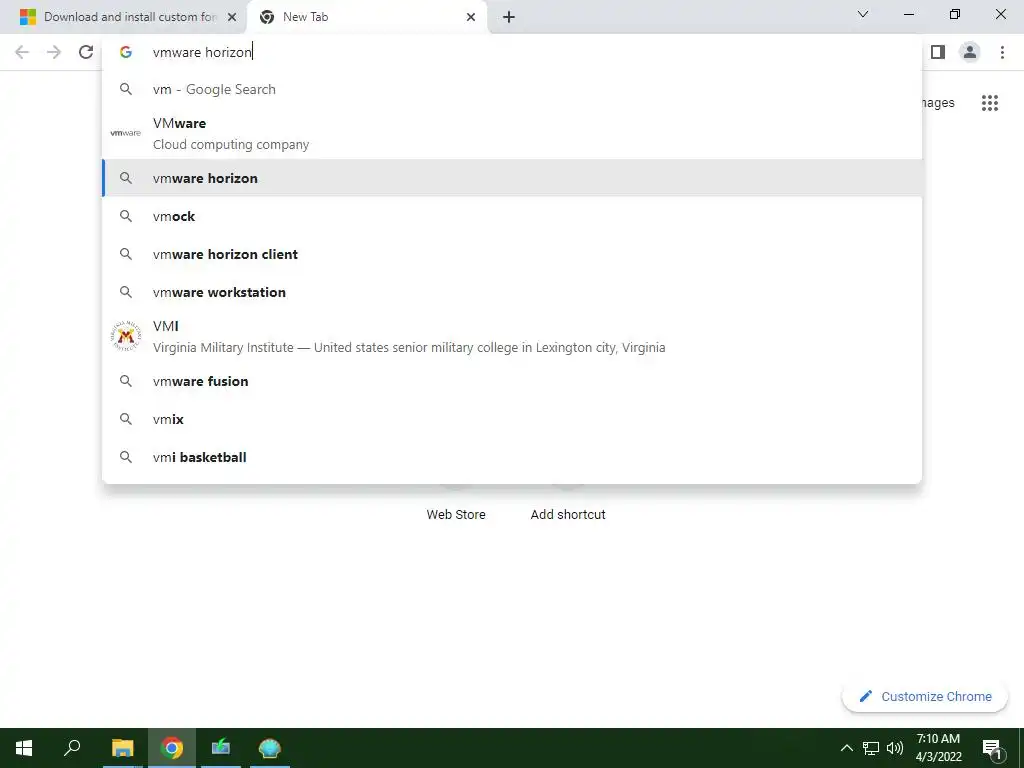Open the monitor app with green arrow in taskbar

point(221,748)
